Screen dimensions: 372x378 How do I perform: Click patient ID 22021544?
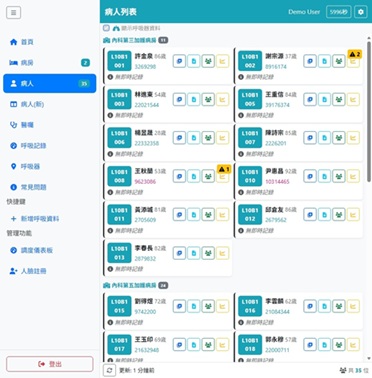point(147,105)
